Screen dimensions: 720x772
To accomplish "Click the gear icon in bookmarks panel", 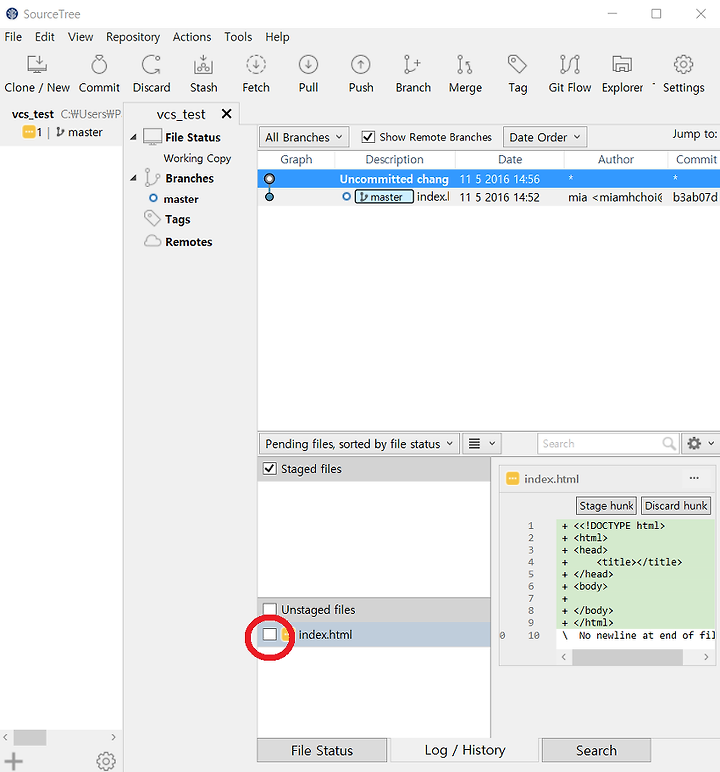I will pos(106,761).
